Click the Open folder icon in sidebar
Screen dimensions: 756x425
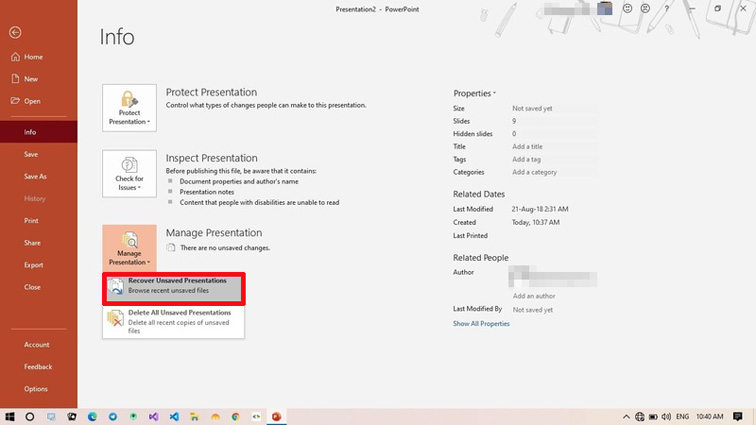point(15,101)
